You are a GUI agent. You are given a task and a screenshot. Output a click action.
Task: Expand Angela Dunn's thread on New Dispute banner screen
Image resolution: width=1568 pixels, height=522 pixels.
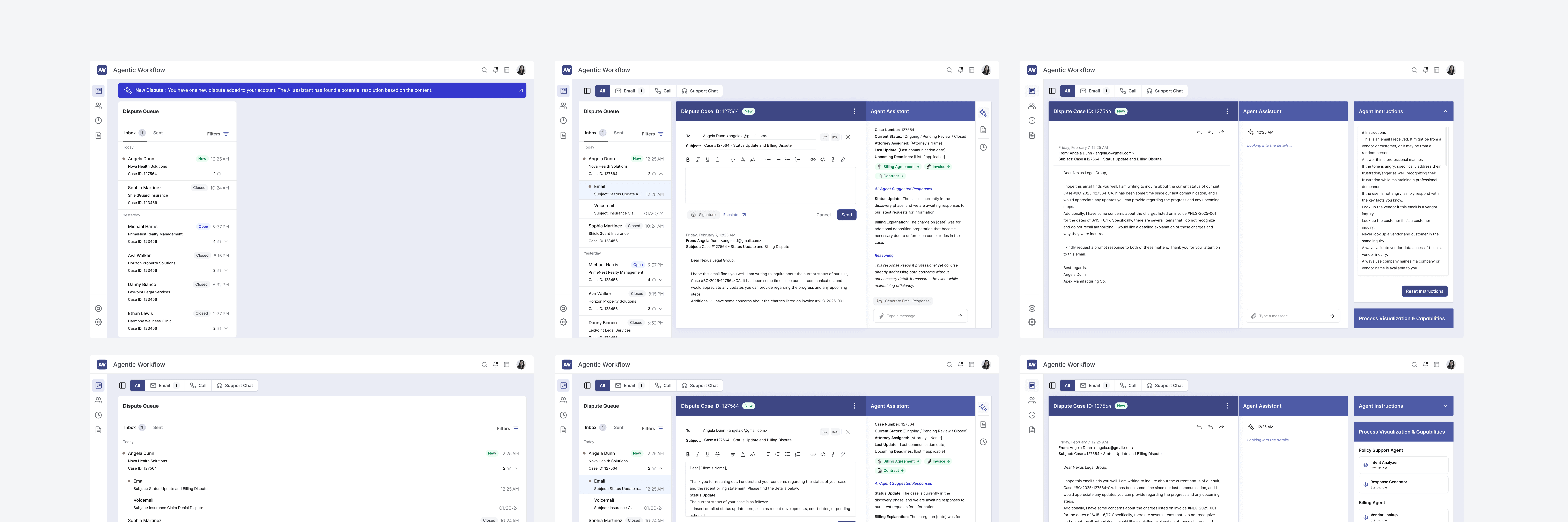pos(226,174)
